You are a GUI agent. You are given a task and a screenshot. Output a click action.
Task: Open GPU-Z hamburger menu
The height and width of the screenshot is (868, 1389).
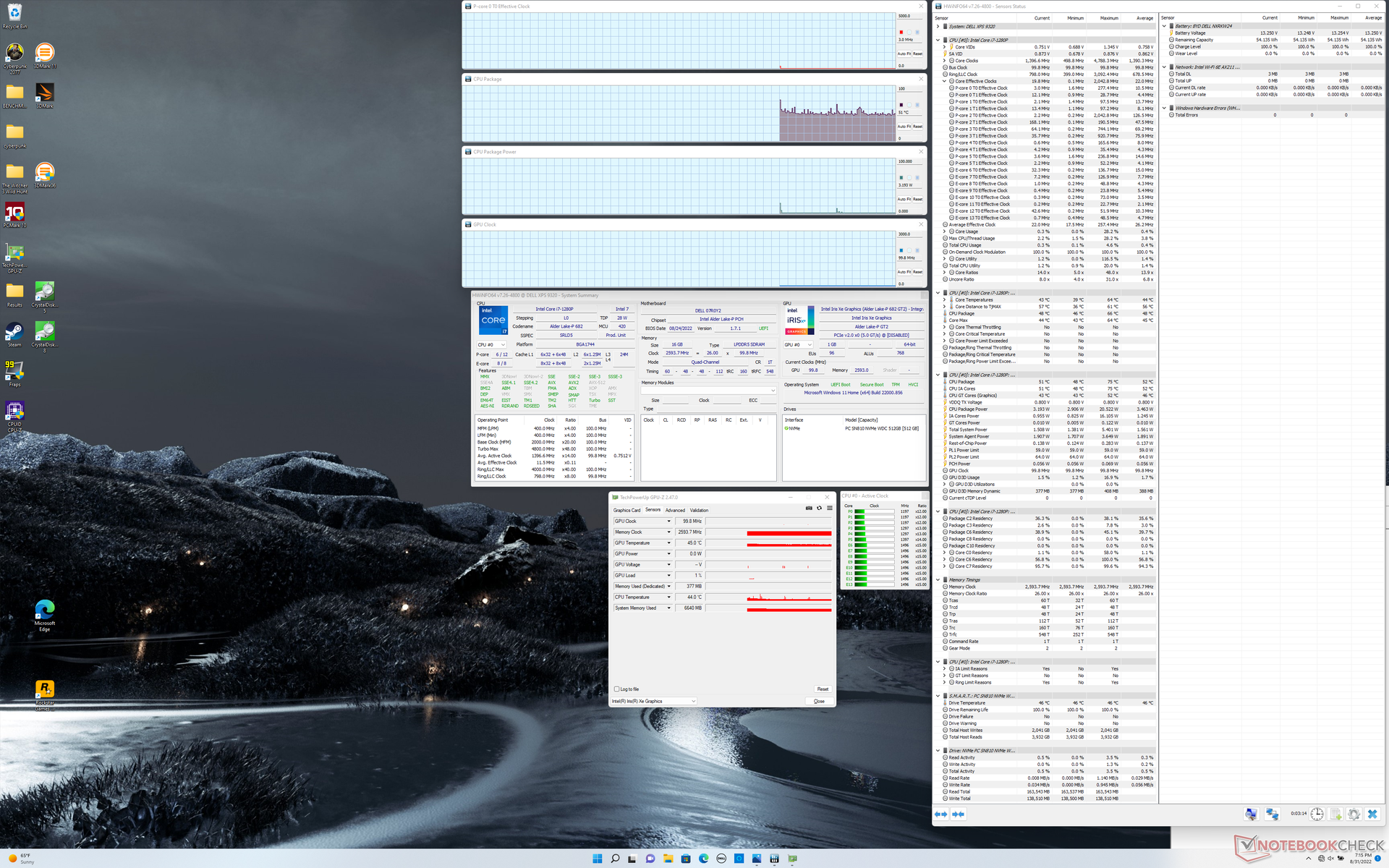click(x=830, y=508)
